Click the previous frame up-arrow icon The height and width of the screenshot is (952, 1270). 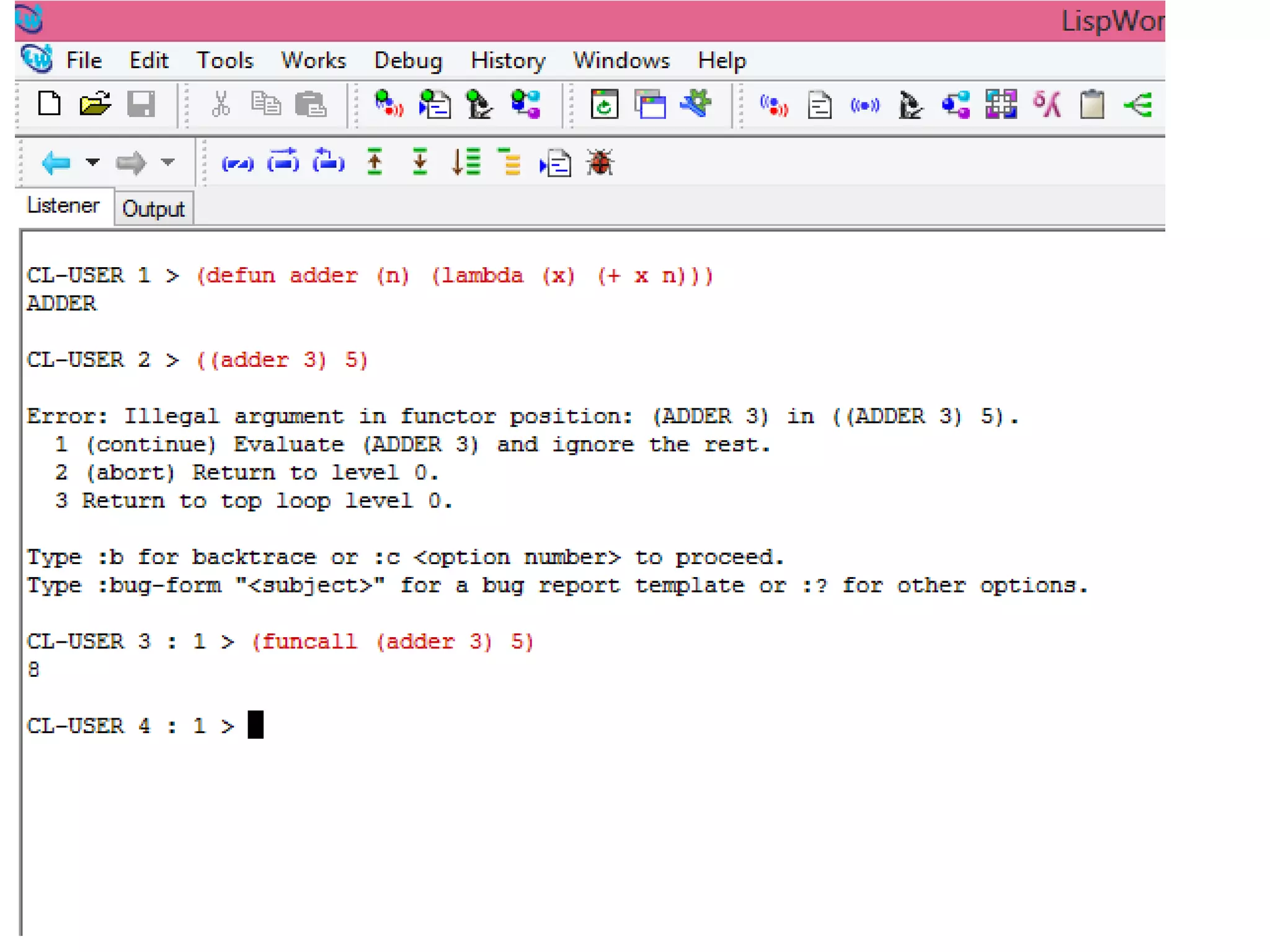375,162
